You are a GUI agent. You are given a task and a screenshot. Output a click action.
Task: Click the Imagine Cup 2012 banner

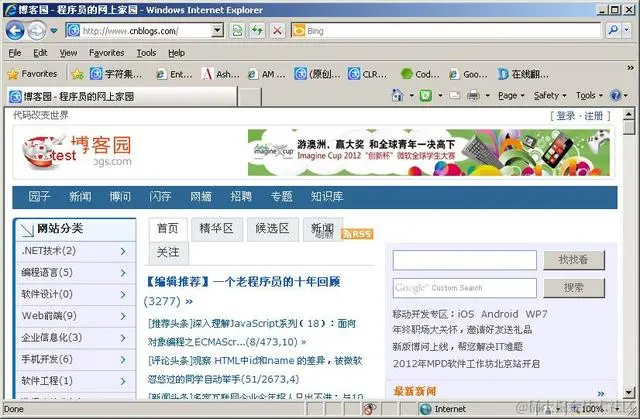pos(429,153)
